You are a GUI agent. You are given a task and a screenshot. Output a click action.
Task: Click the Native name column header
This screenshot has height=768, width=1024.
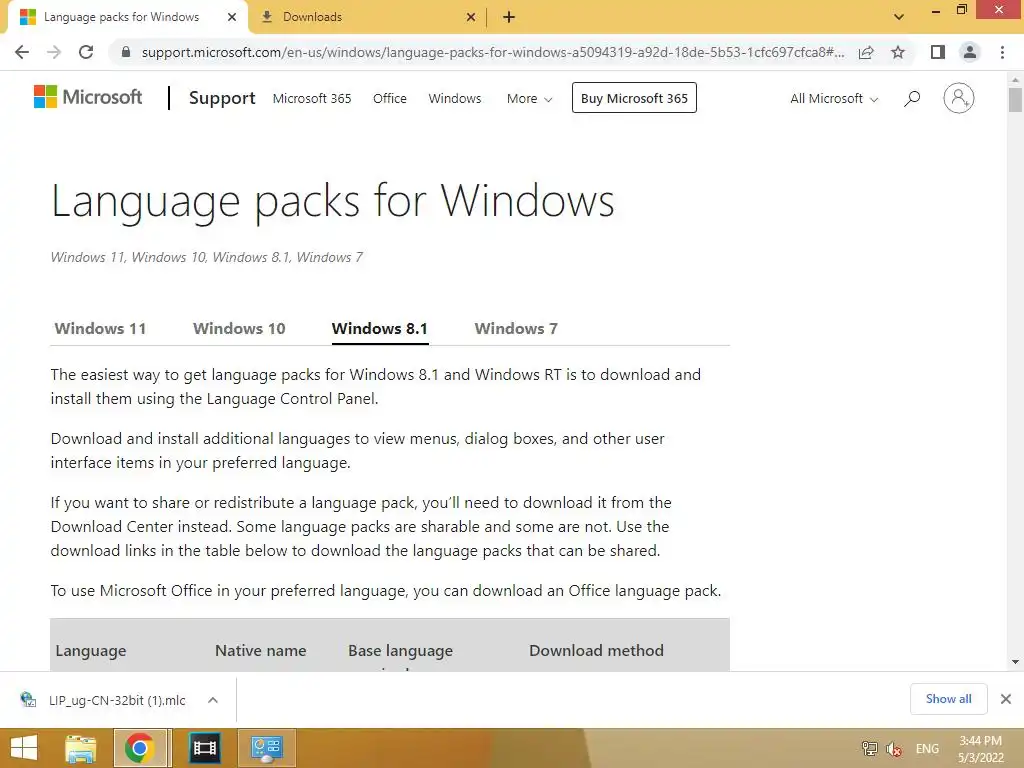(261, 650)
